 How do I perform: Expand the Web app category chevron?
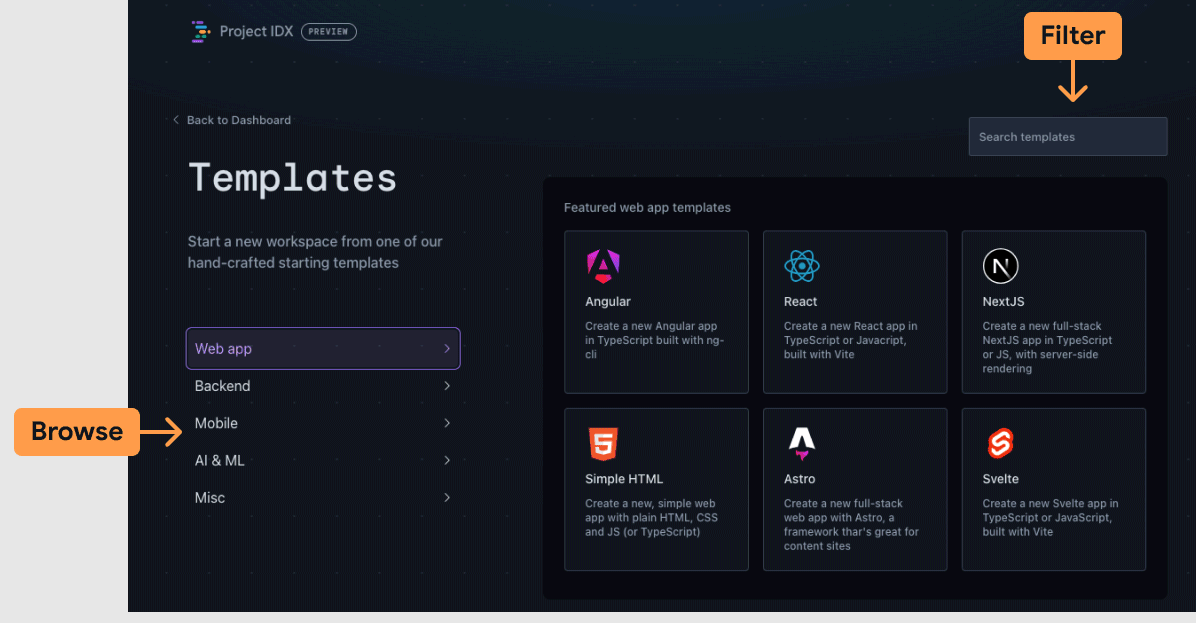pyautogui.click(x=447, y=348)
